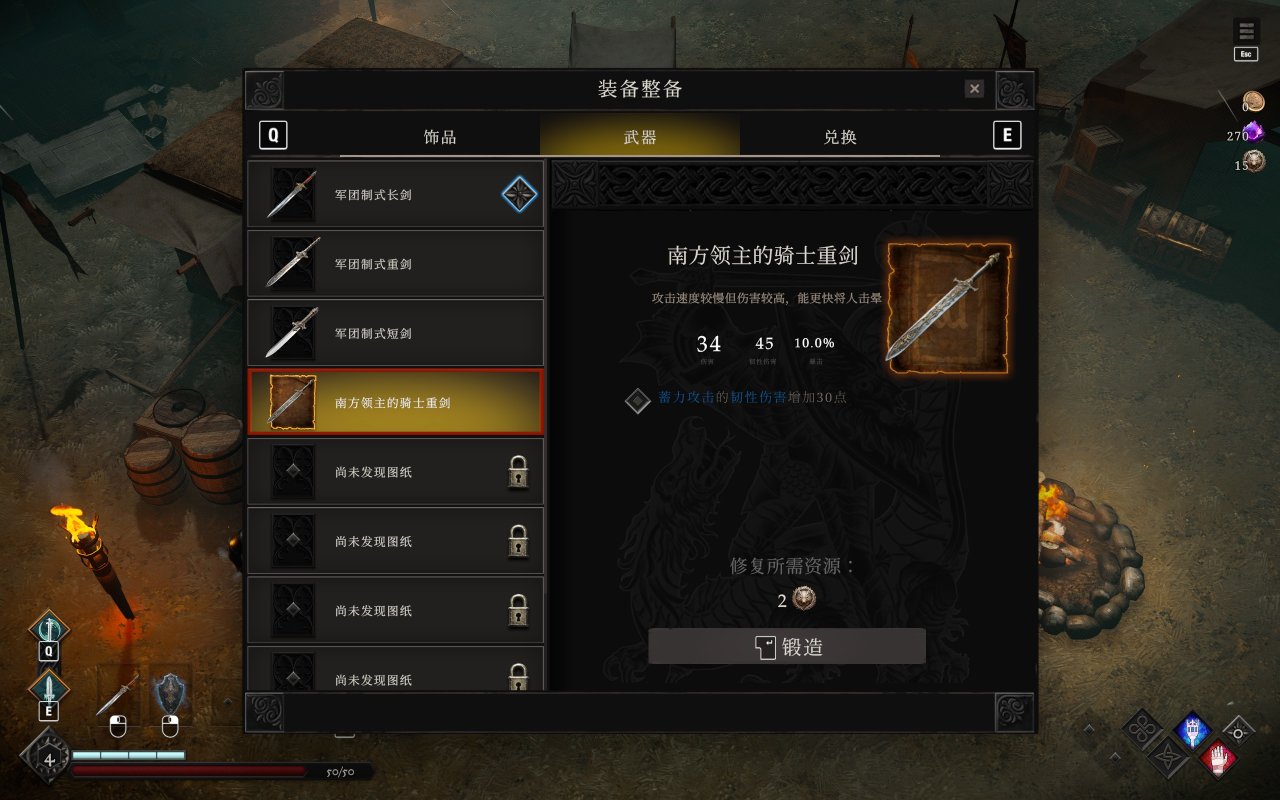Click the large knight greatsword preview image
This screenshot has width=1280, height=800.
pos(949,308)
